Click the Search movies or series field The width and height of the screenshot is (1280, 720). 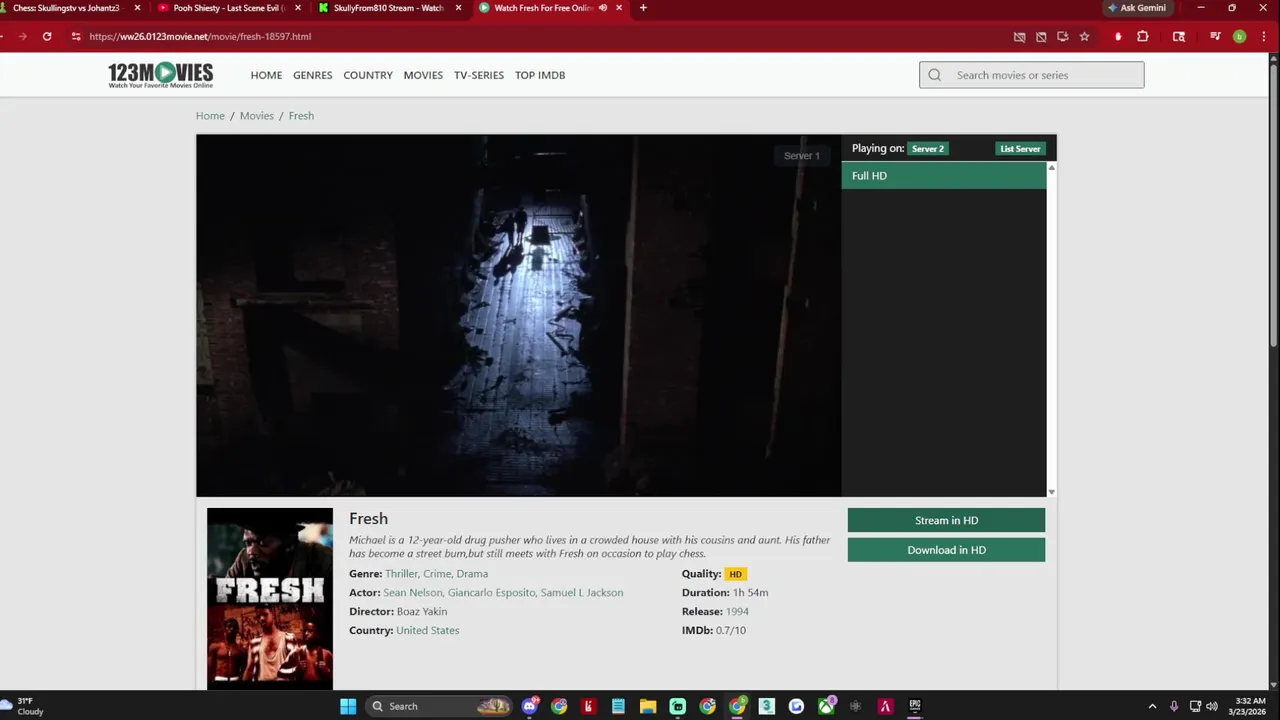click(1032, 75)
